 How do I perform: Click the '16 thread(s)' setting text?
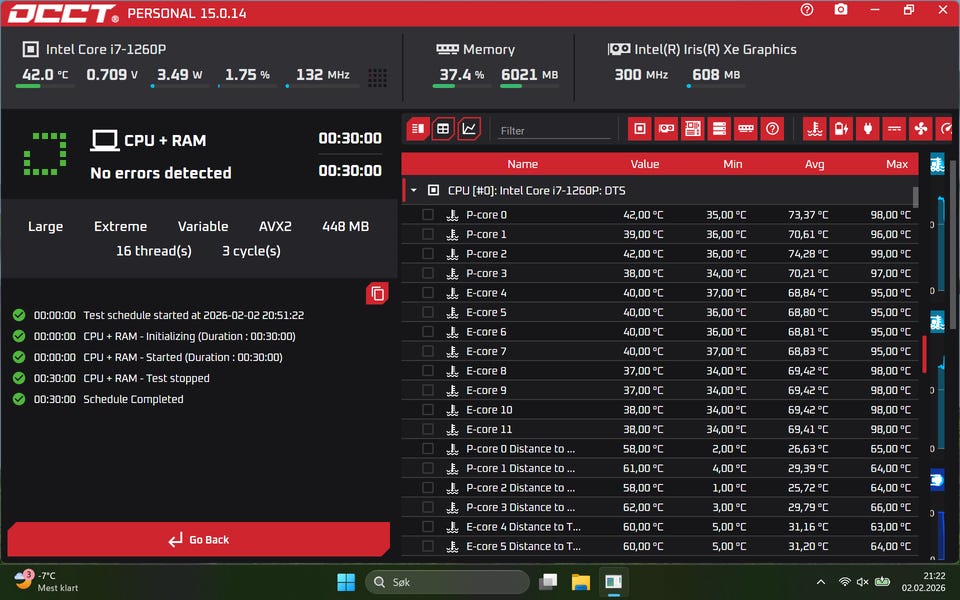(x=154, y=251)
